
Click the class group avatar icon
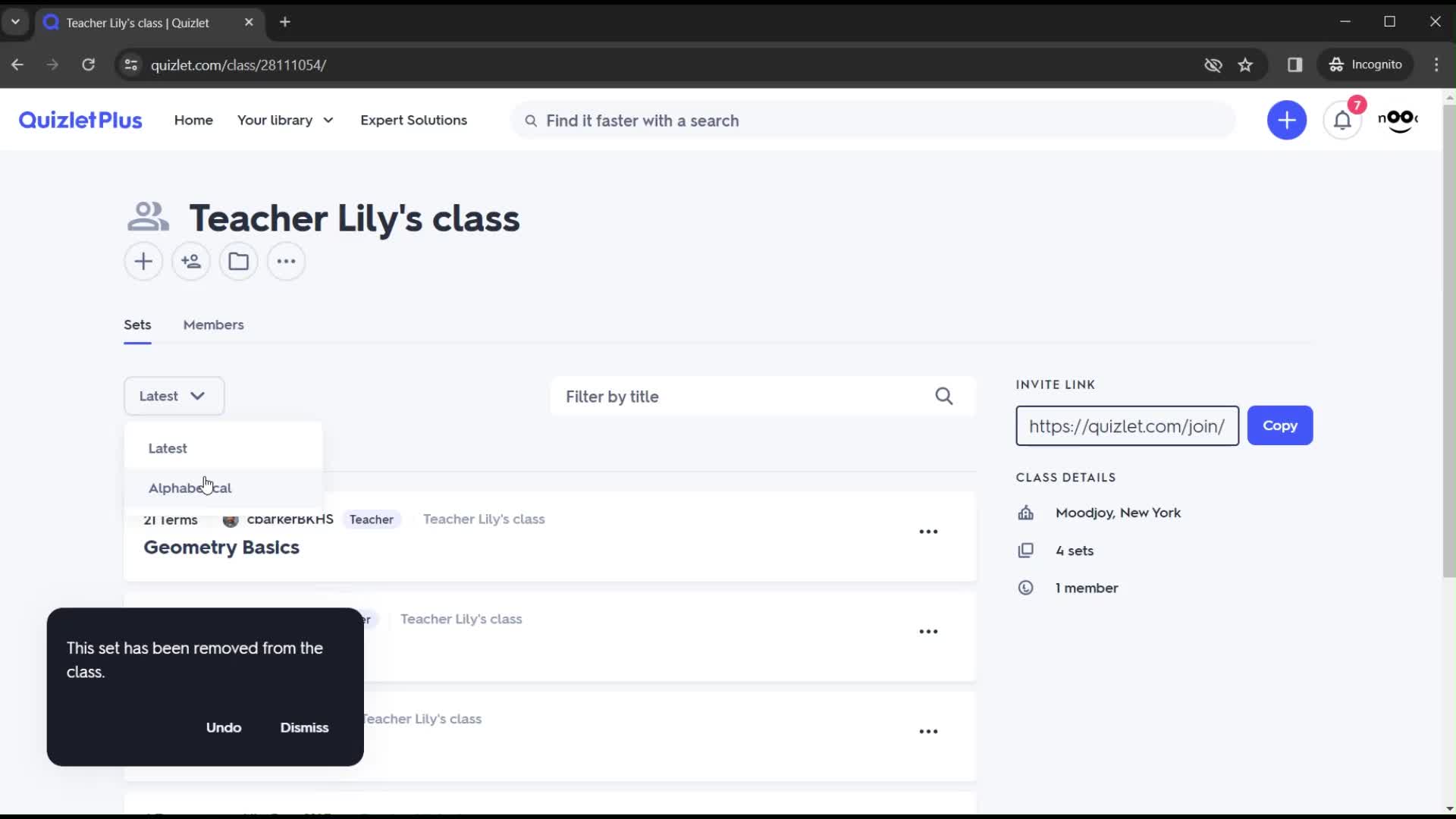coord(148,217)
